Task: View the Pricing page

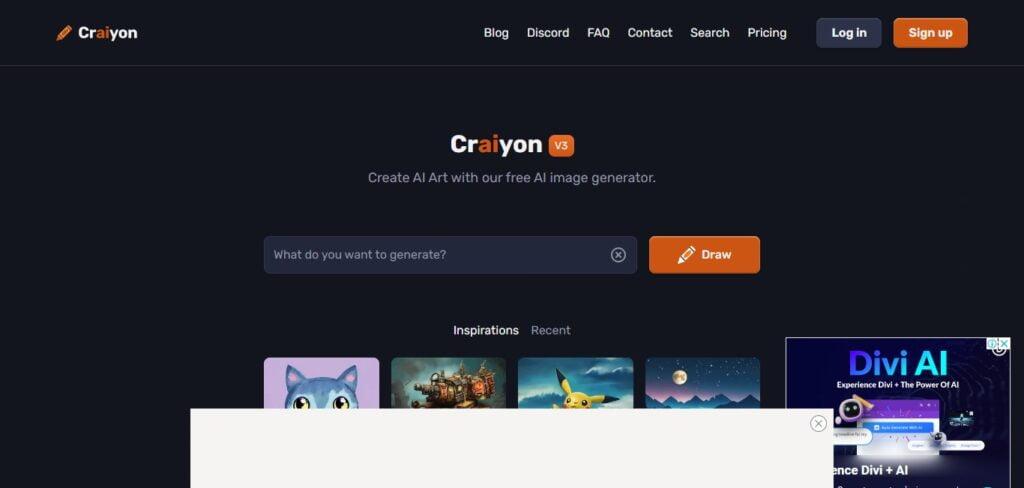Action: tap(767, 33)
